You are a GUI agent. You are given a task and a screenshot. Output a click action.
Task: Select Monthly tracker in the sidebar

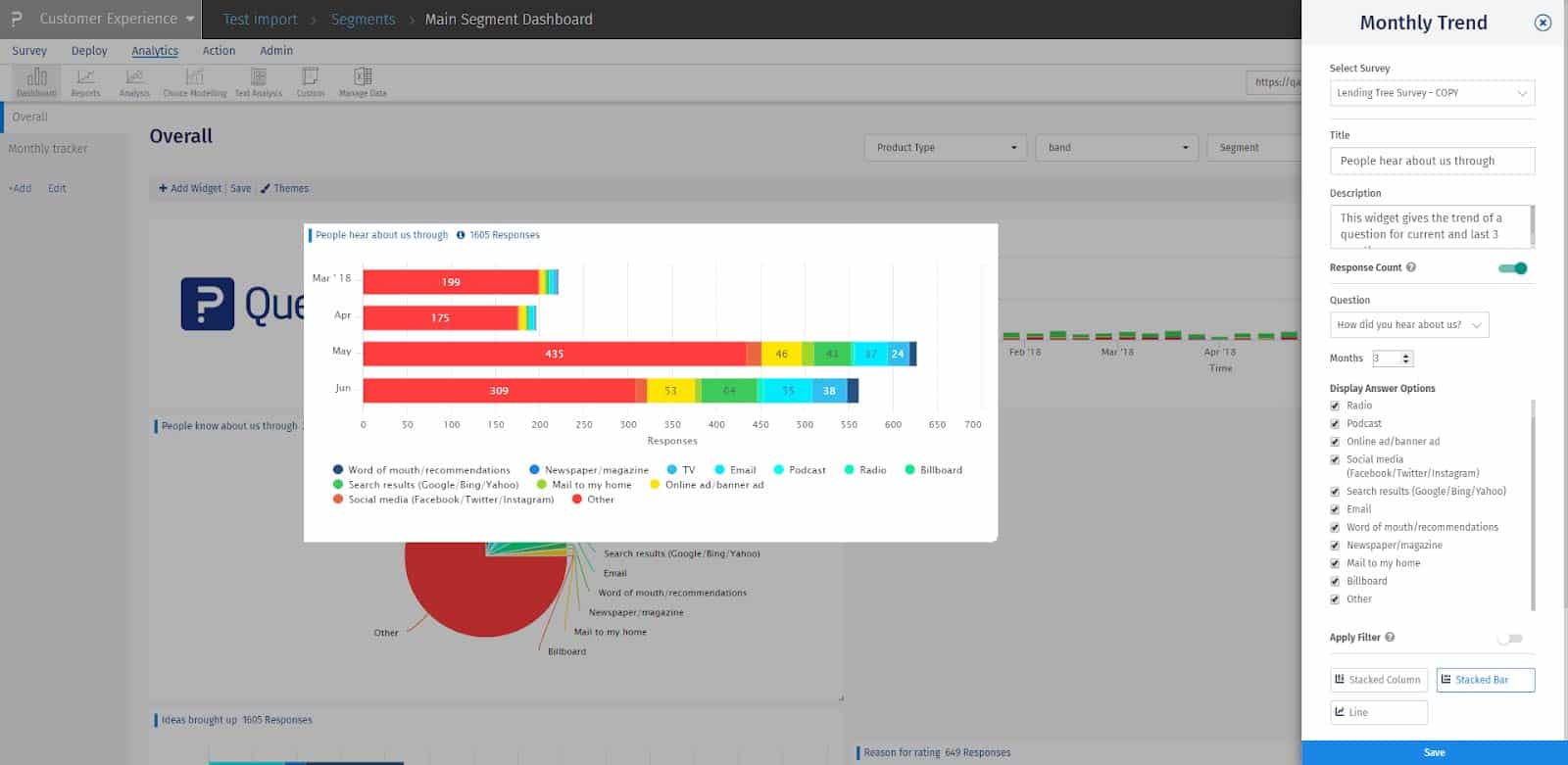coord(48,149)
